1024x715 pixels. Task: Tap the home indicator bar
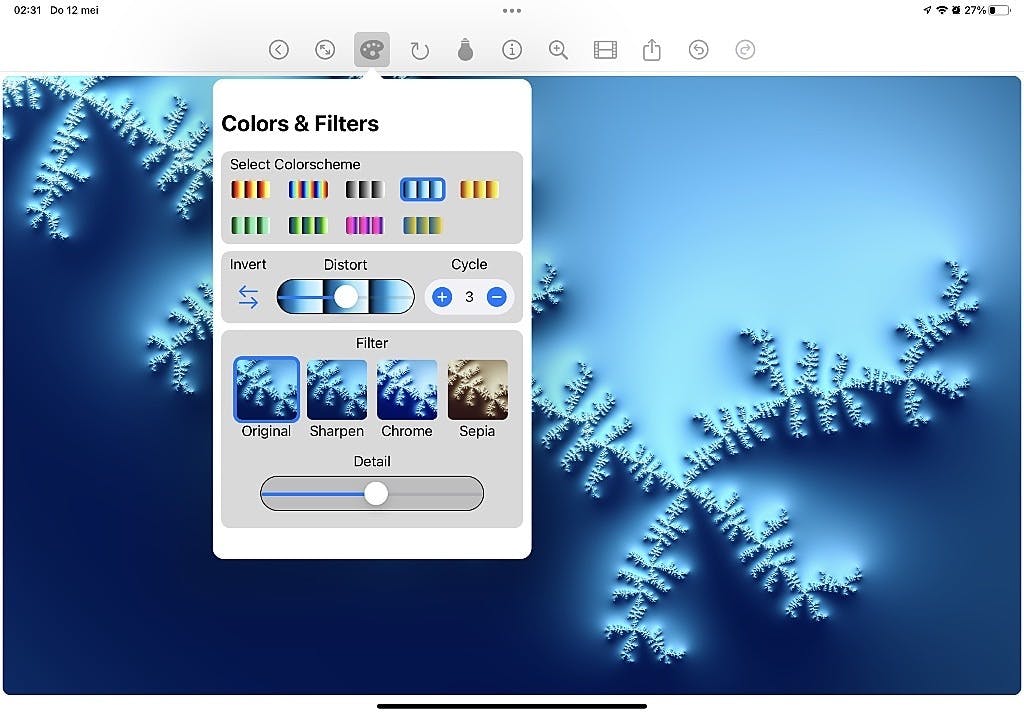point(512,706)
